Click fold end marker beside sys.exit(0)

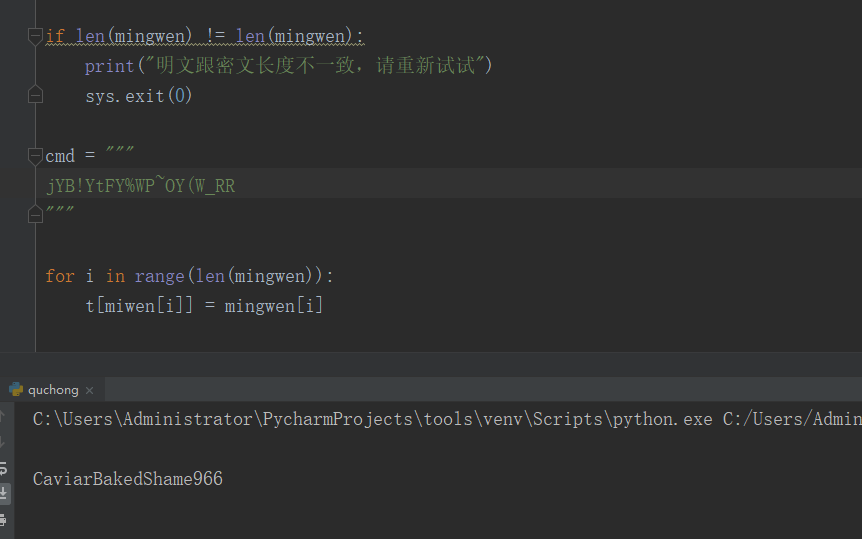(35, 95)
